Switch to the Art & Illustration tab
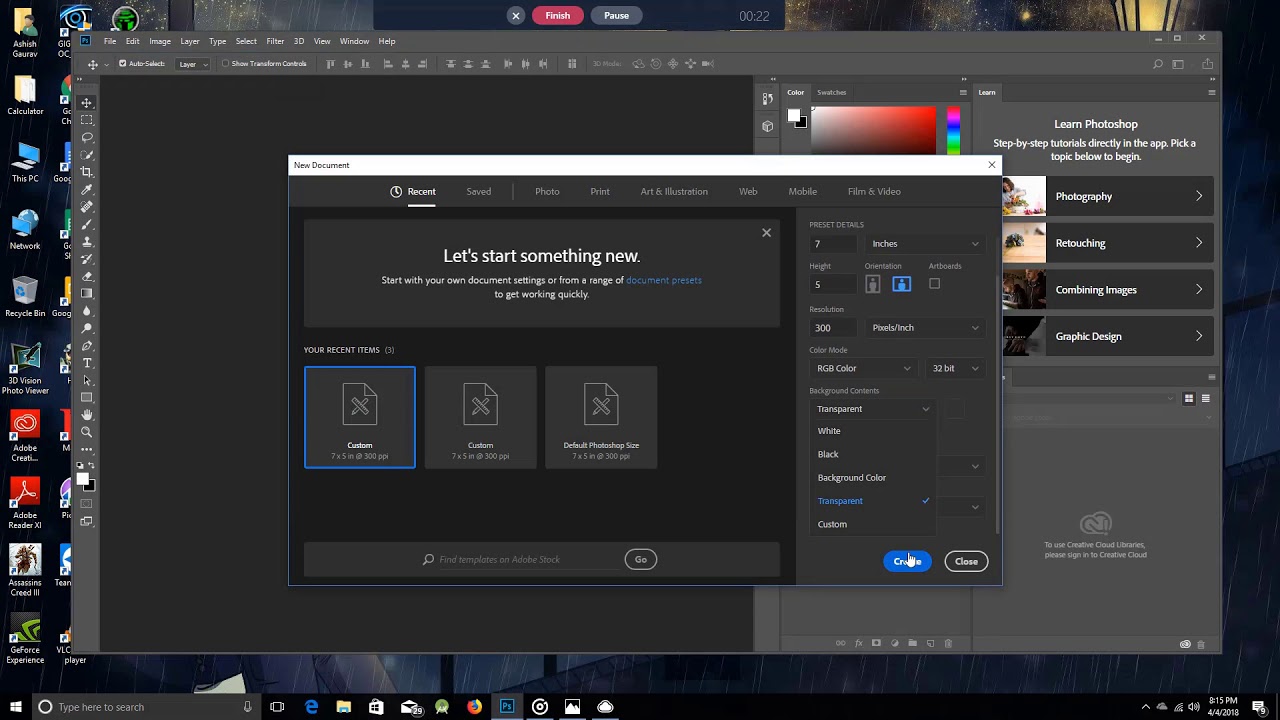This screenshot has width=1280, height=720. click(x=674, y=192)
